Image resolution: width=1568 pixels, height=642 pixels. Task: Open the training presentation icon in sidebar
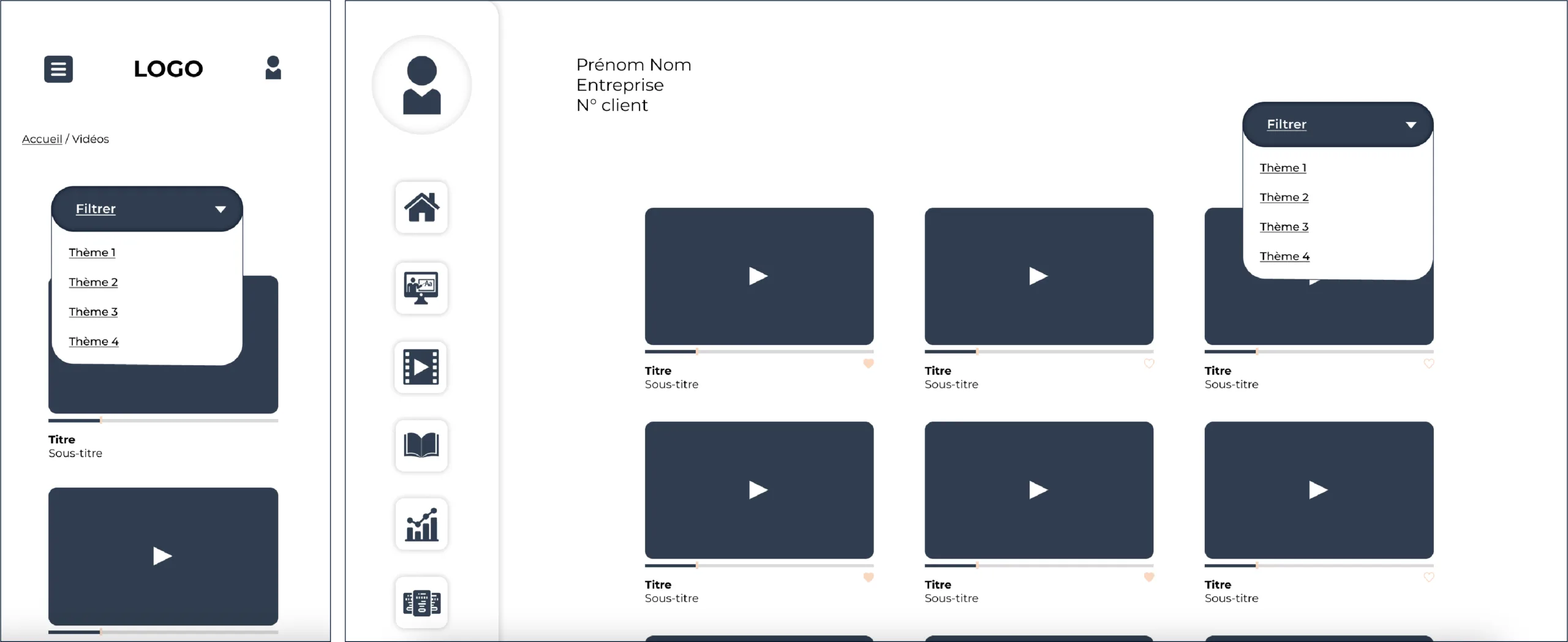point(421,288)
